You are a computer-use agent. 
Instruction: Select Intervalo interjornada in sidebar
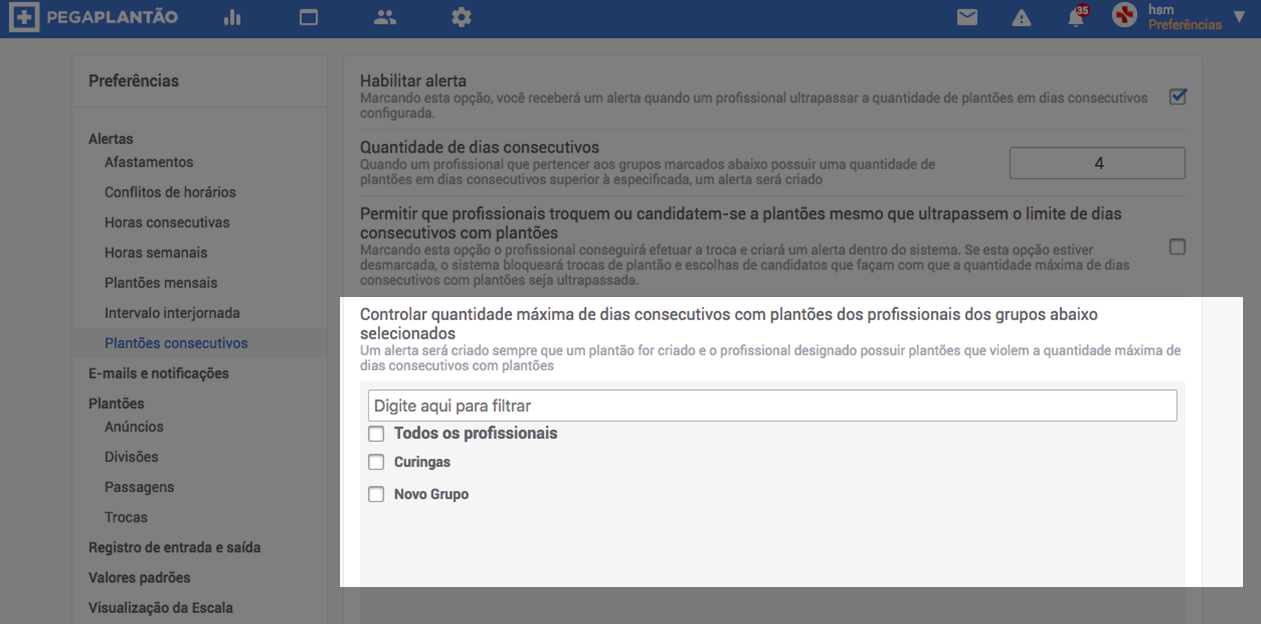(x=172, y=313)
